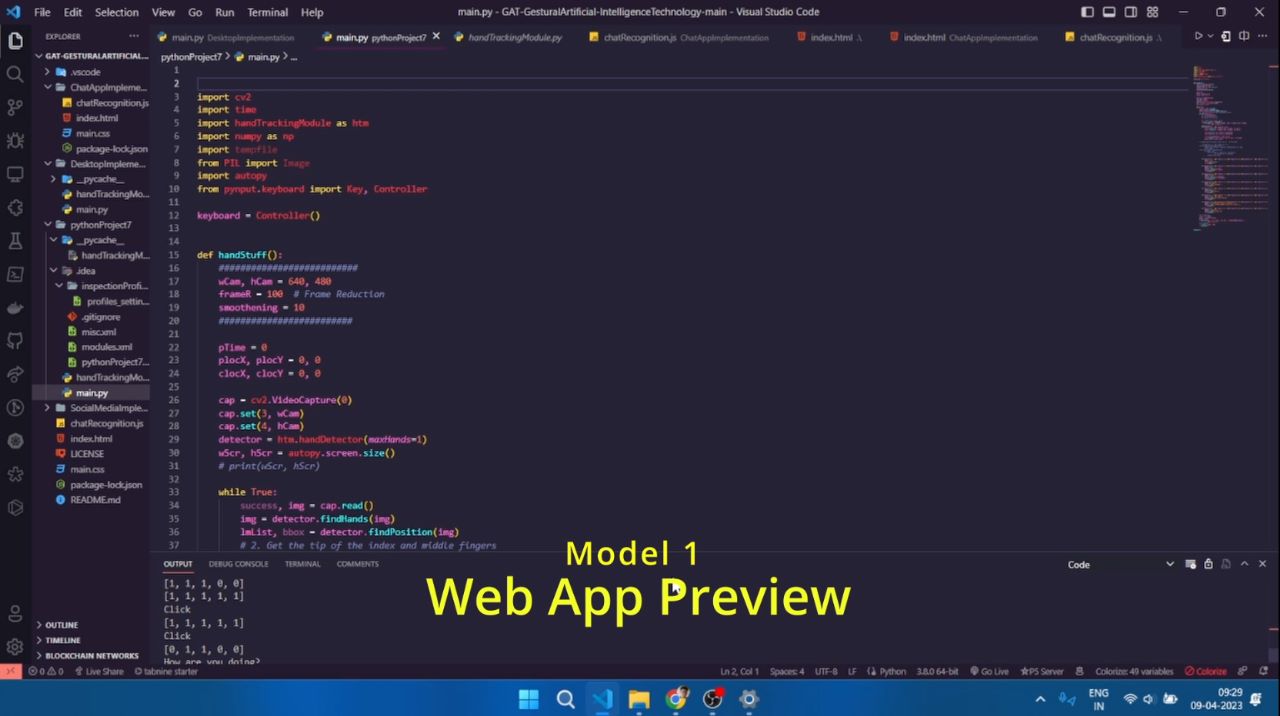
Task: Click errors and warnings count in status bar
Action: coord(46,671)
